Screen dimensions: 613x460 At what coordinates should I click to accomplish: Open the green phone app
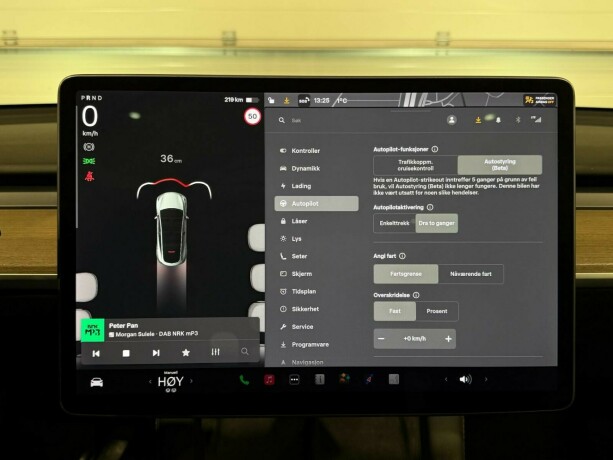(x=244, y=379)
